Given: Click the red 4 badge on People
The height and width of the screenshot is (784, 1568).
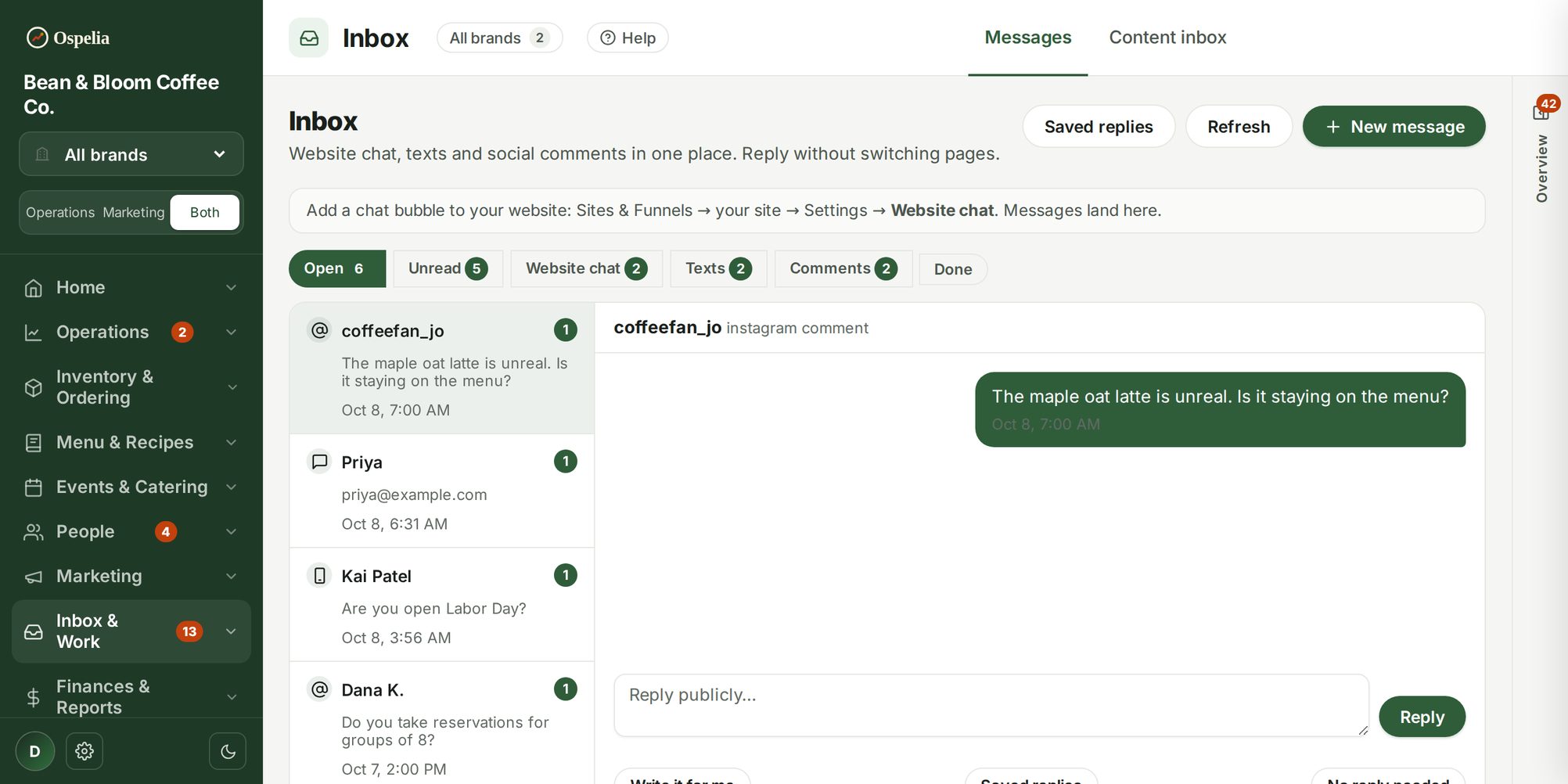Looking at the screenshot, I should pyautogui.click(x=166, y=532).
